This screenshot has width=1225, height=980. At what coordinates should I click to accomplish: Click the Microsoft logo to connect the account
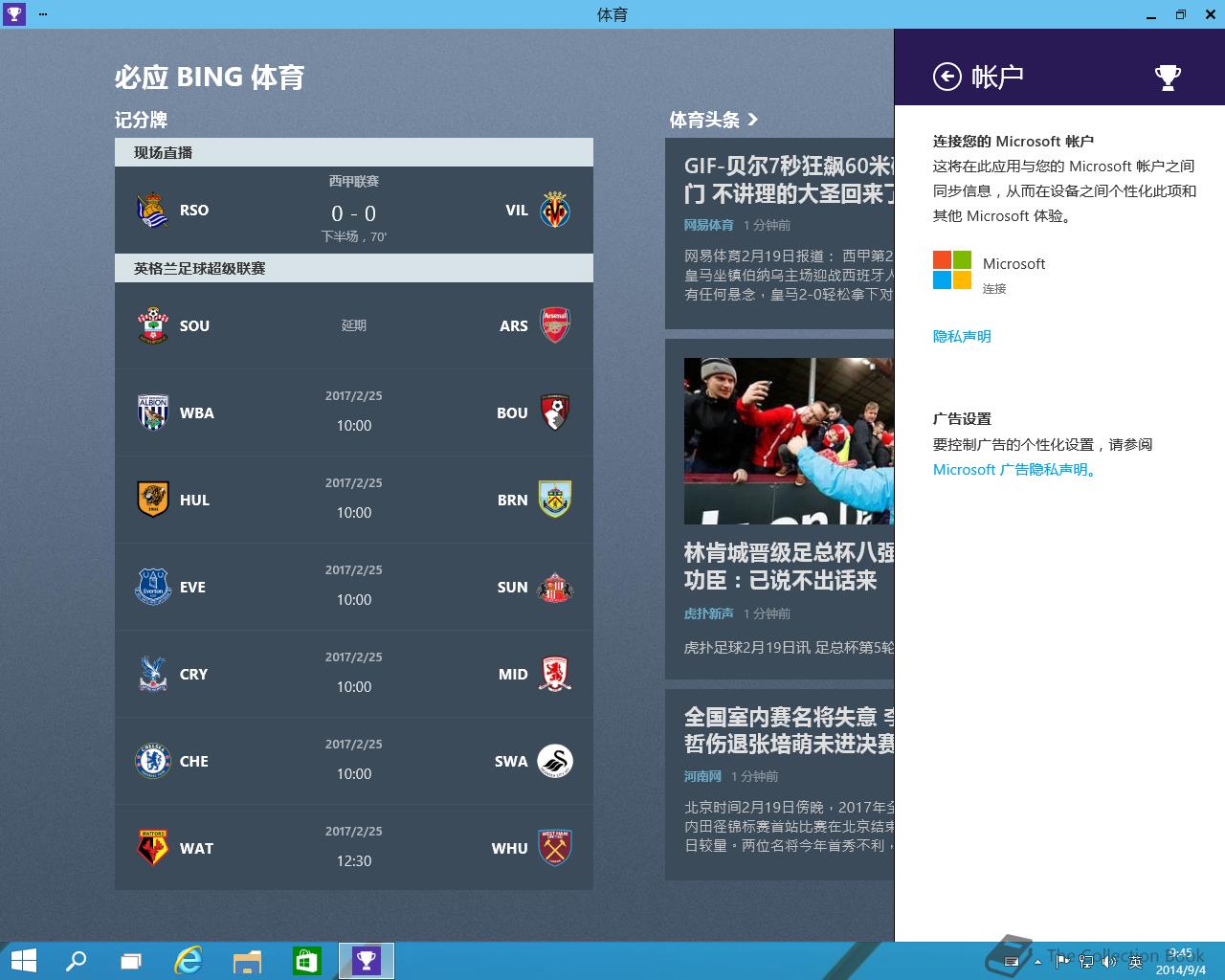point(952,270)
